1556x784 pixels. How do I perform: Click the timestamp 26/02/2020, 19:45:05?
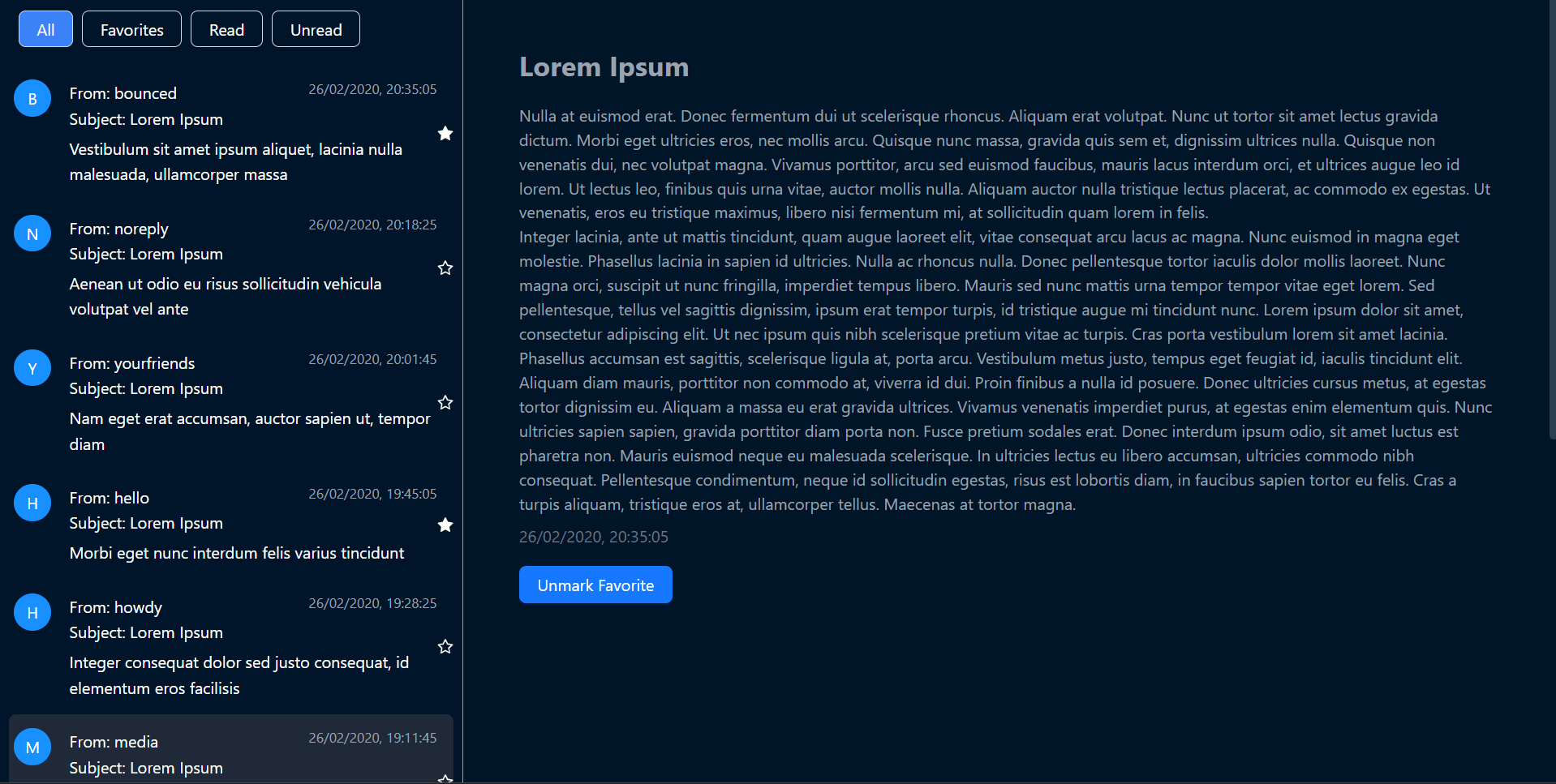coord(372,494)
